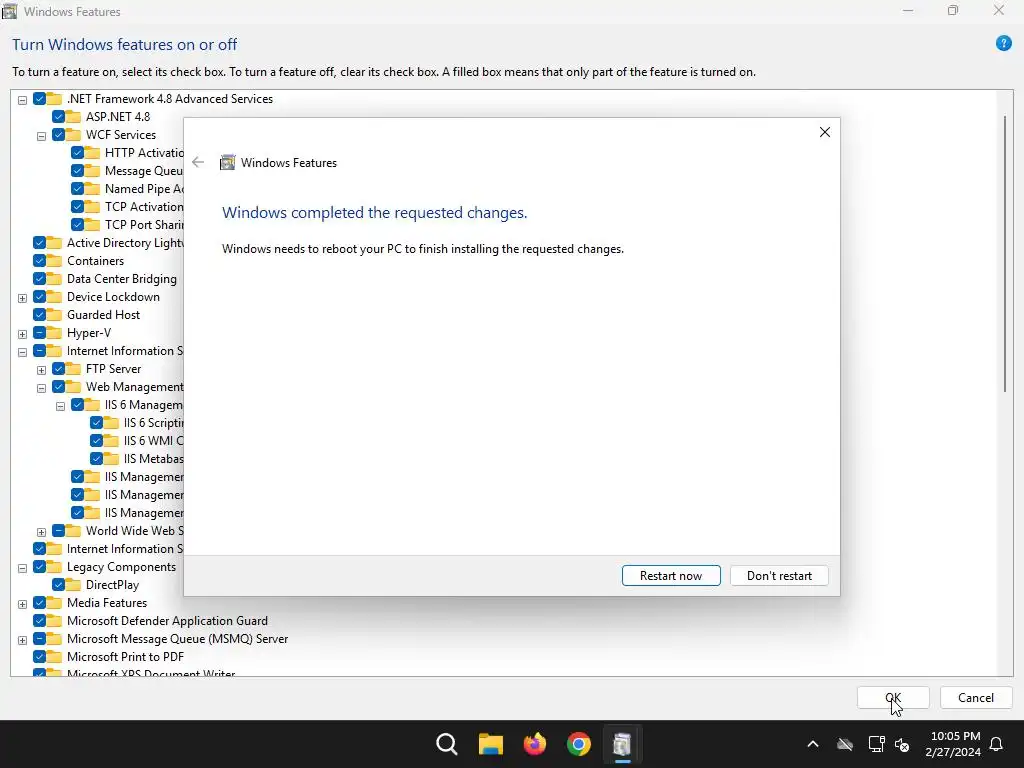Select the Data Center Bridging label
The height and width of the screenshot is (768, 1024).
(121, 279)
